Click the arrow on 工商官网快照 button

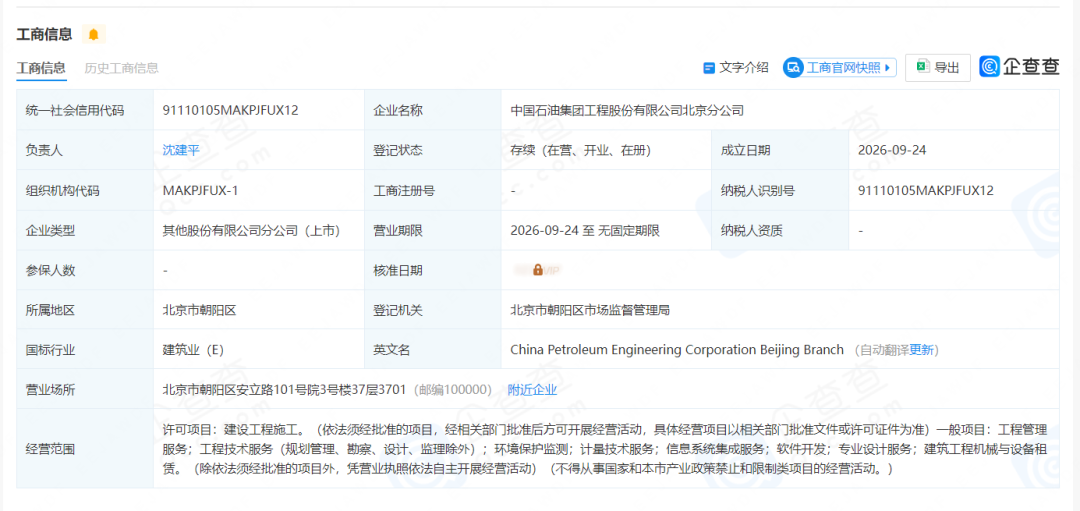click(x=887, y=67)
